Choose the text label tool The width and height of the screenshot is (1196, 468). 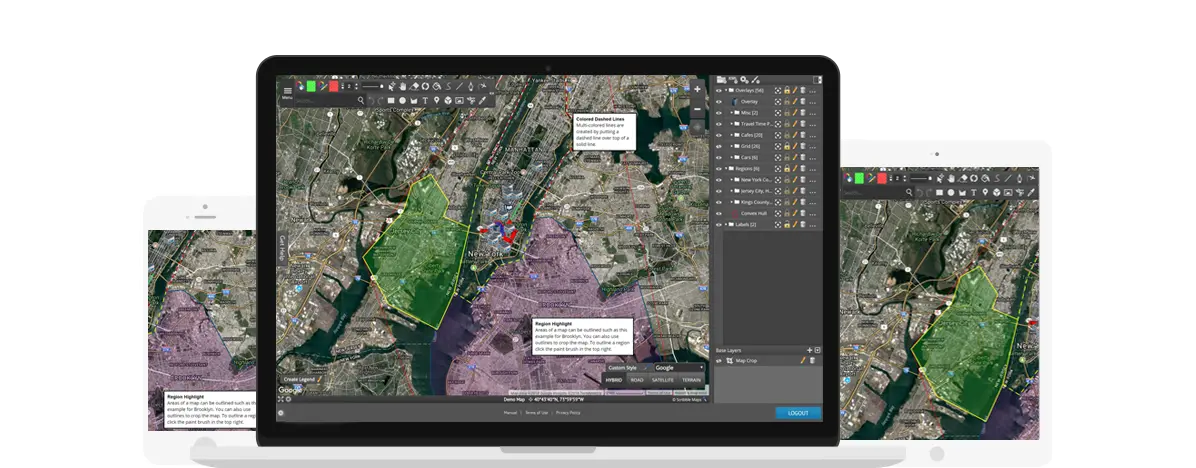point(425,100)
